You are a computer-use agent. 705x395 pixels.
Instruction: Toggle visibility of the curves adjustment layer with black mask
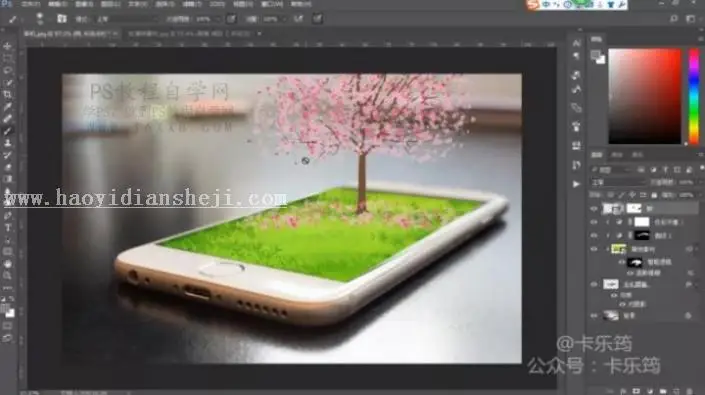click(x=594, y=235)
